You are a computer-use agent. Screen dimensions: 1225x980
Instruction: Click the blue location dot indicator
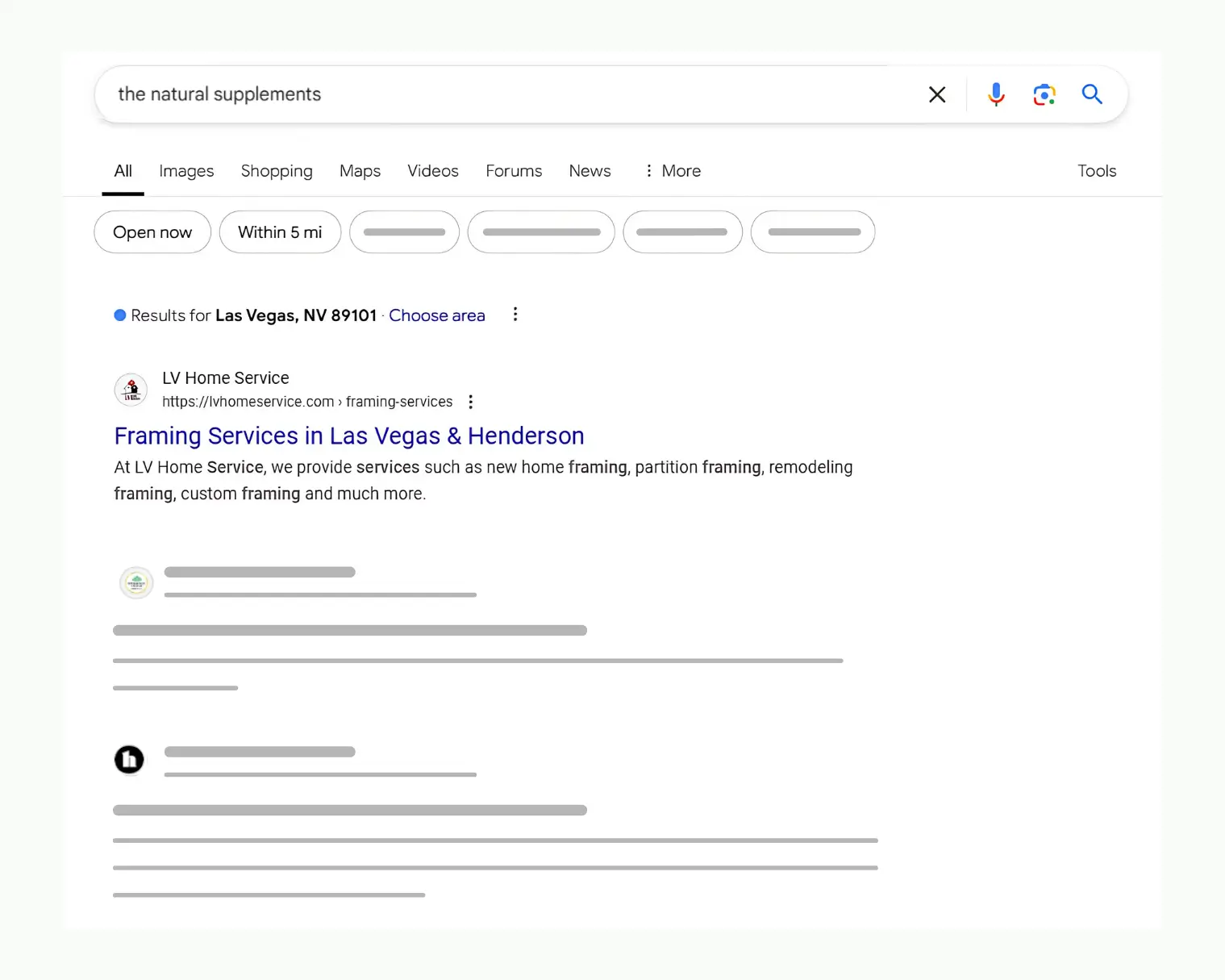[119, 315]
